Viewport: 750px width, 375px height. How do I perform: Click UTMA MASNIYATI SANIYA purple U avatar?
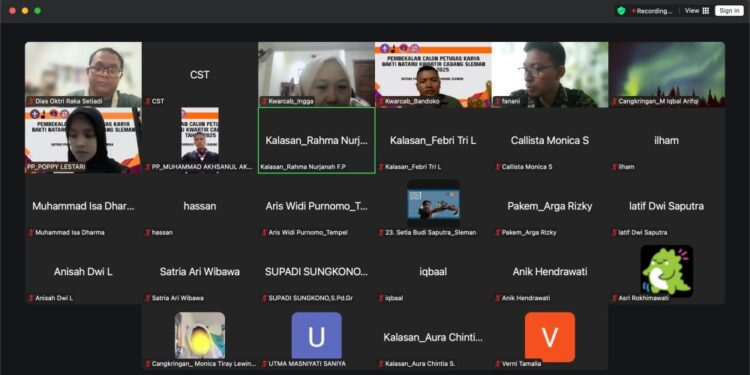(x=317, y=335)
